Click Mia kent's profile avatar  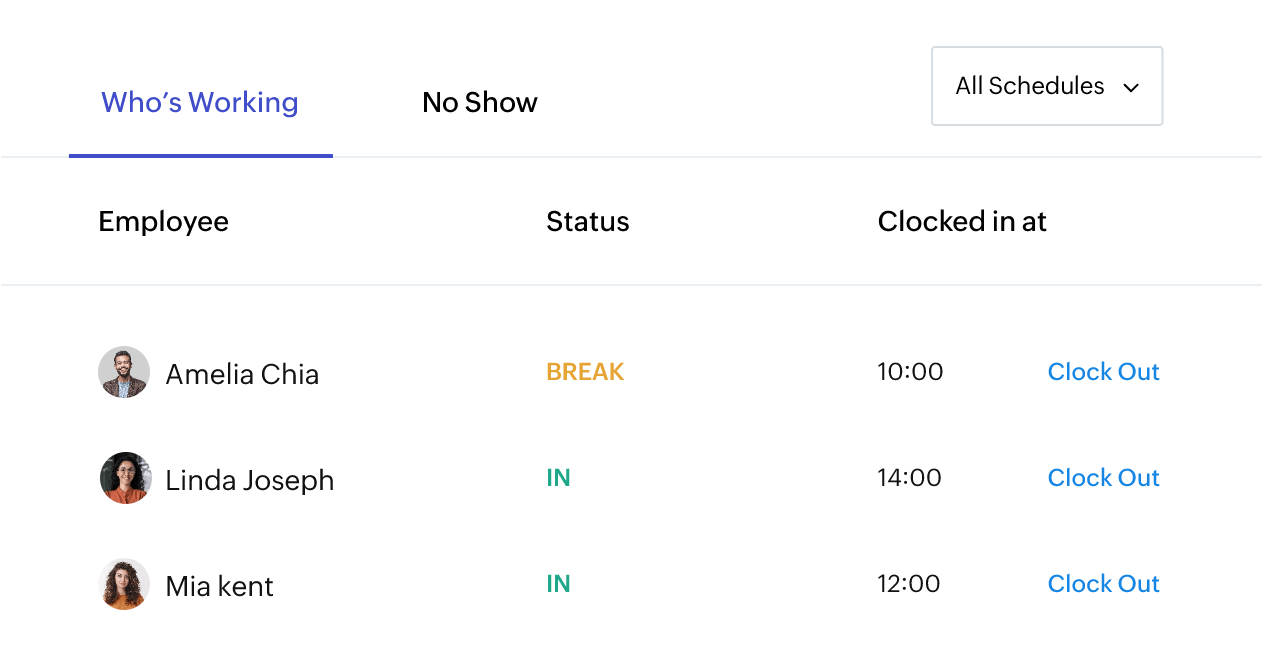pyautogui.click(x=124, y=583)
